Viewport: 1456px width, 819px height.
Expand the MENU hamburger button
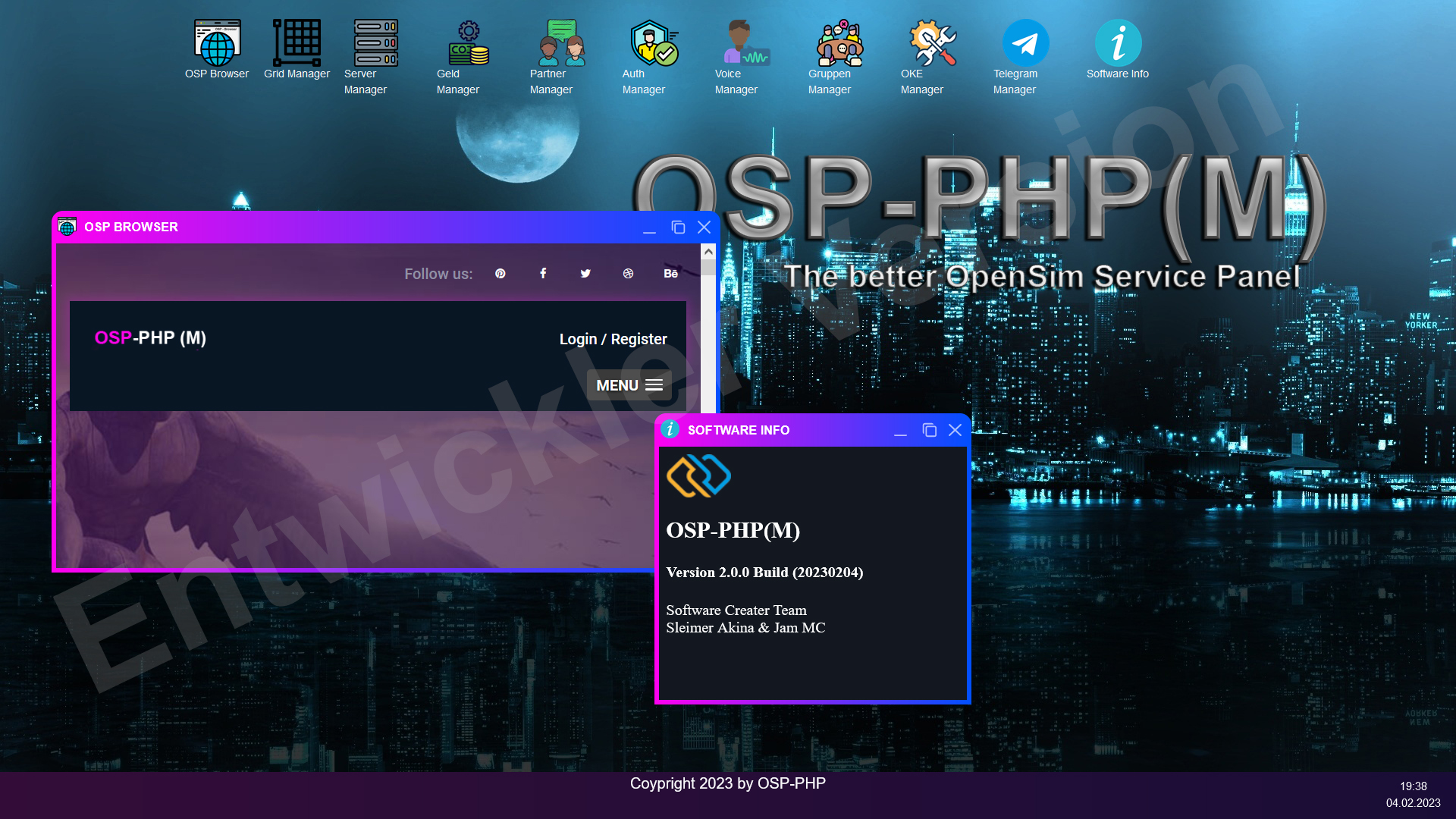(x=629, y=385)
